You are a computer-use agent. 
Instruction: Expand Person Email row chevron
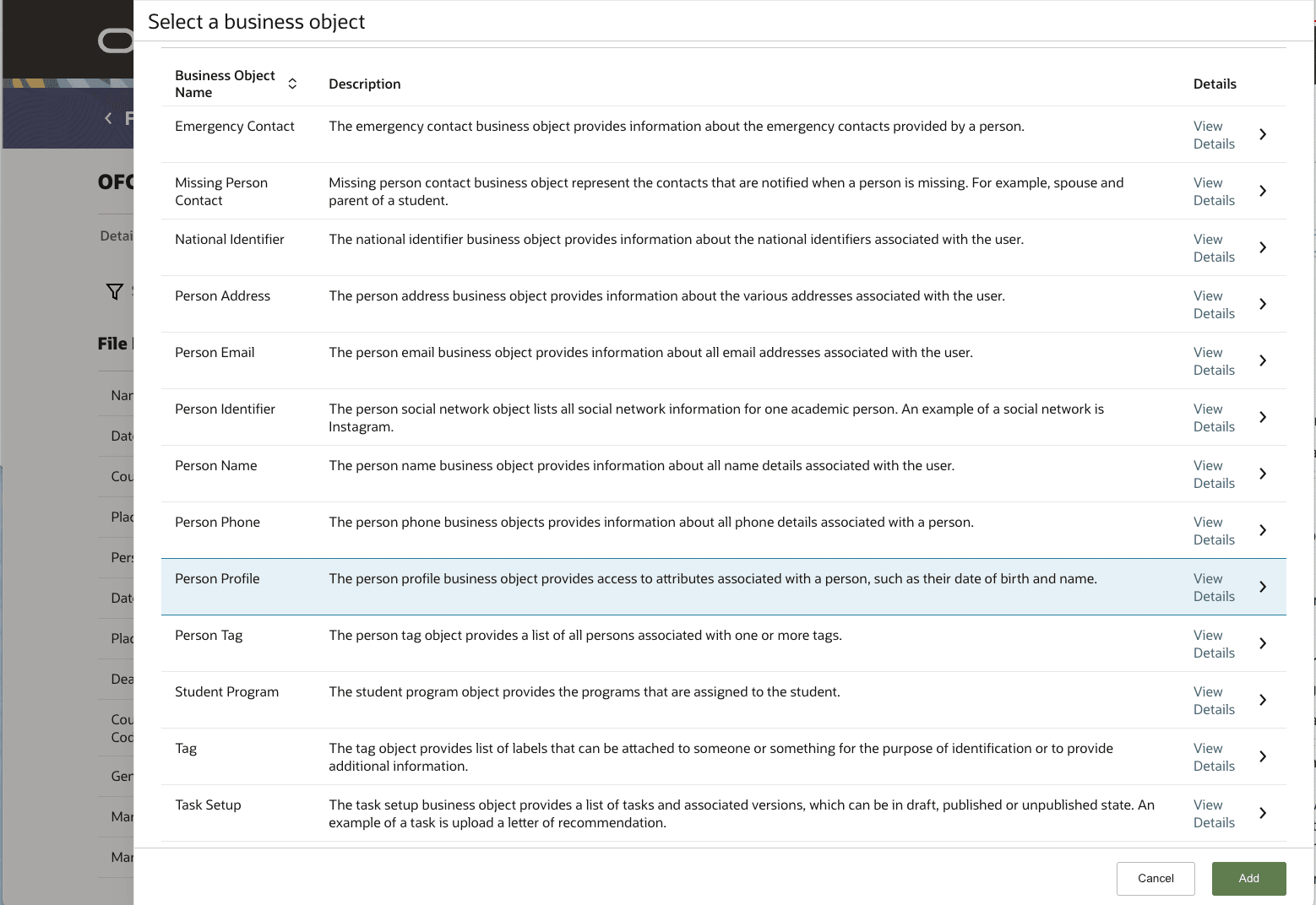[1263, 360]
